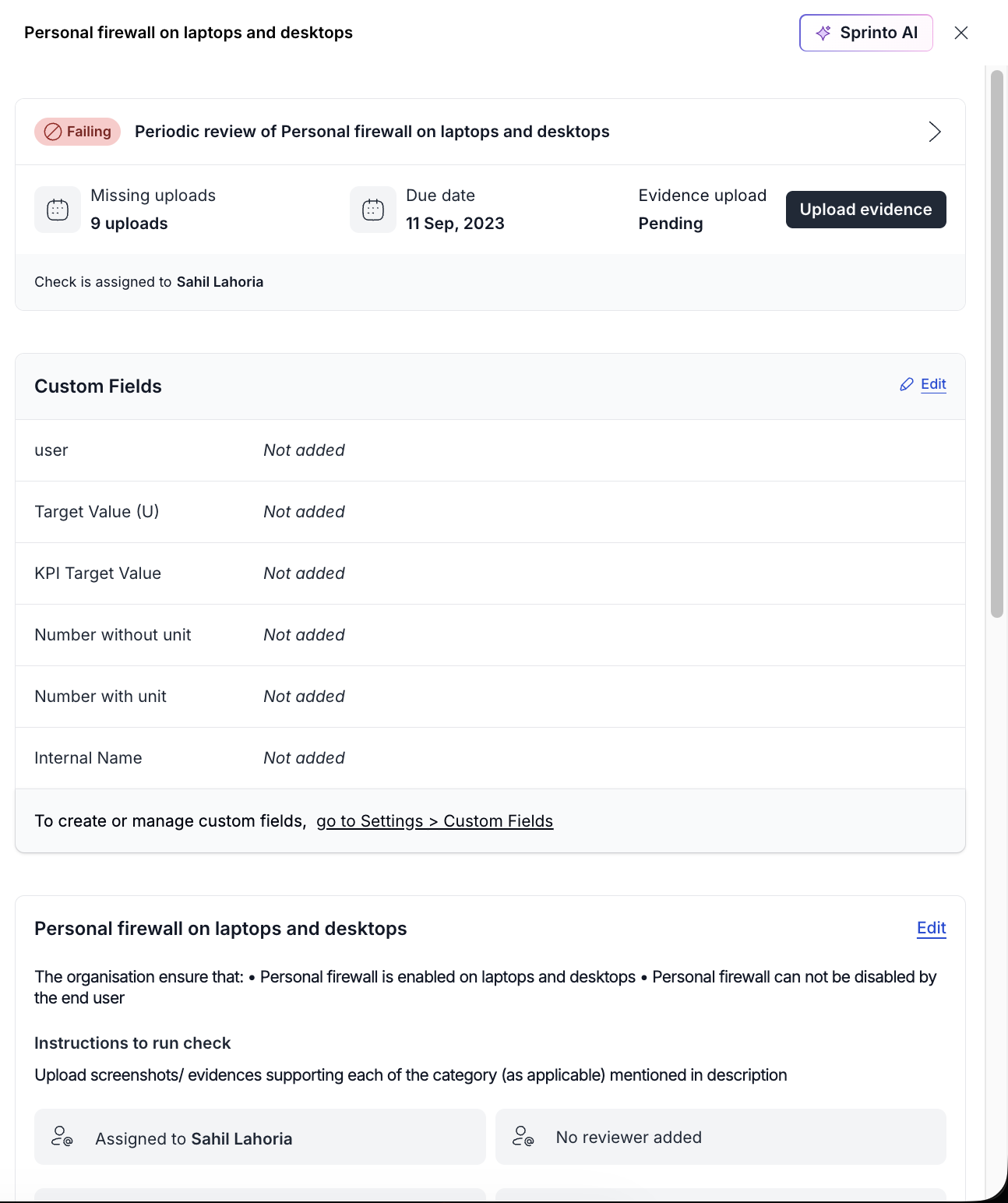Open Settings > Custom Fields link
This screenshot has height=1203, width=1008.
tap(435, 821)
